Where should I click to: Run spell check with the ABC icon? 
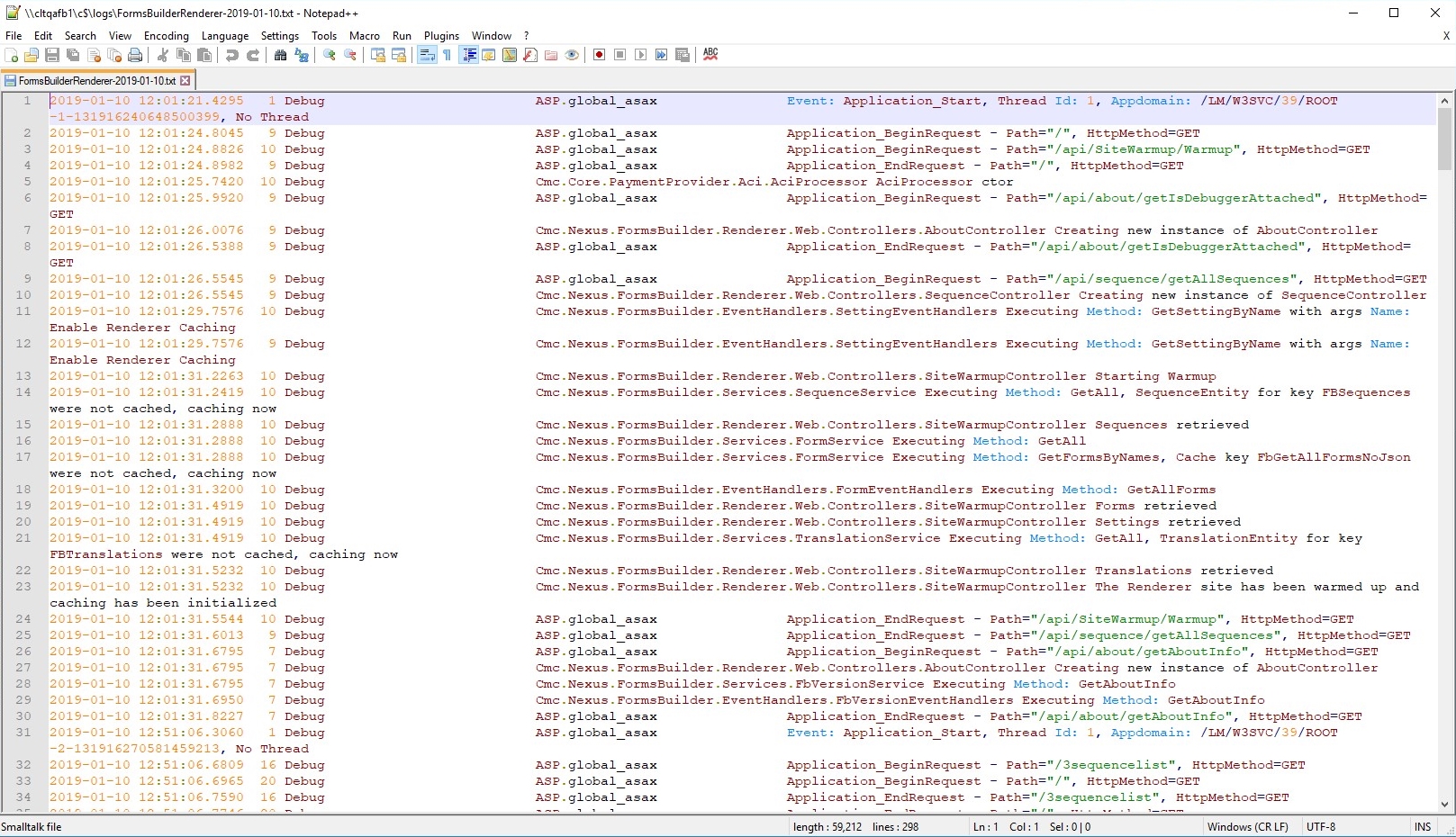click(710, 55)
